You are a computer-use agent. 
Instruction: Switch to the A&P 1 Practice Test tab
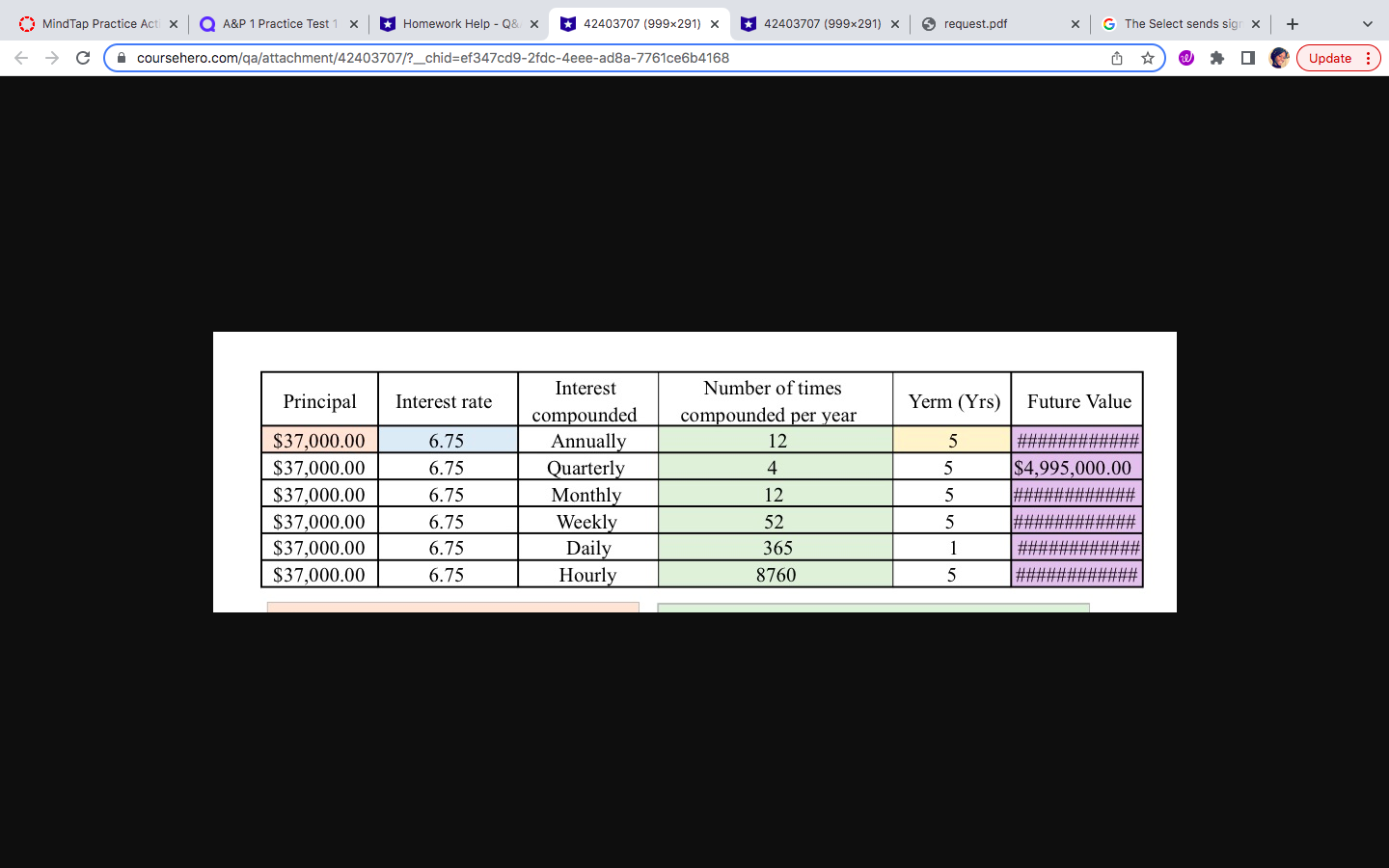(279, 24)
